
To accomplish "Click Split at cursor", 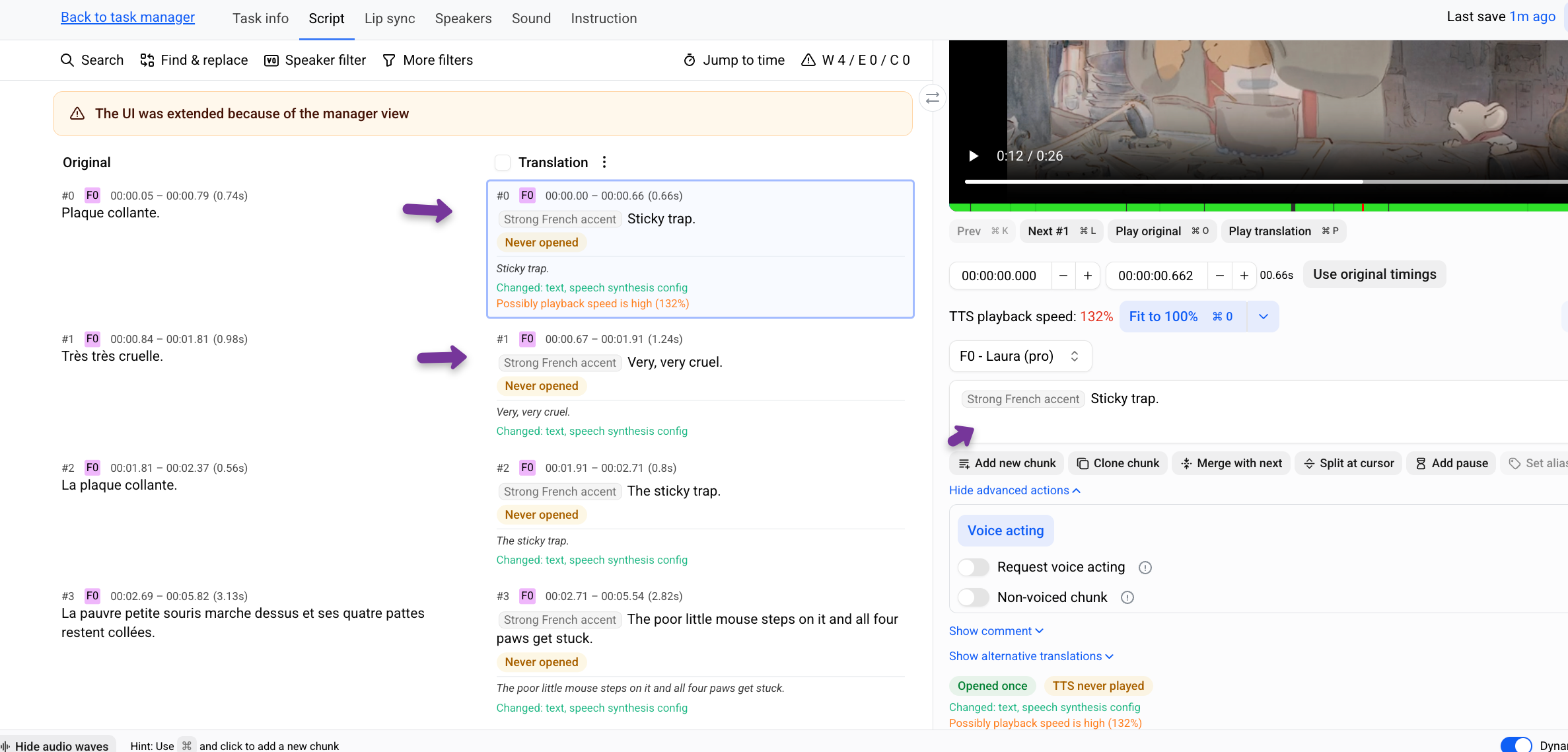I will pos(1348,463).
